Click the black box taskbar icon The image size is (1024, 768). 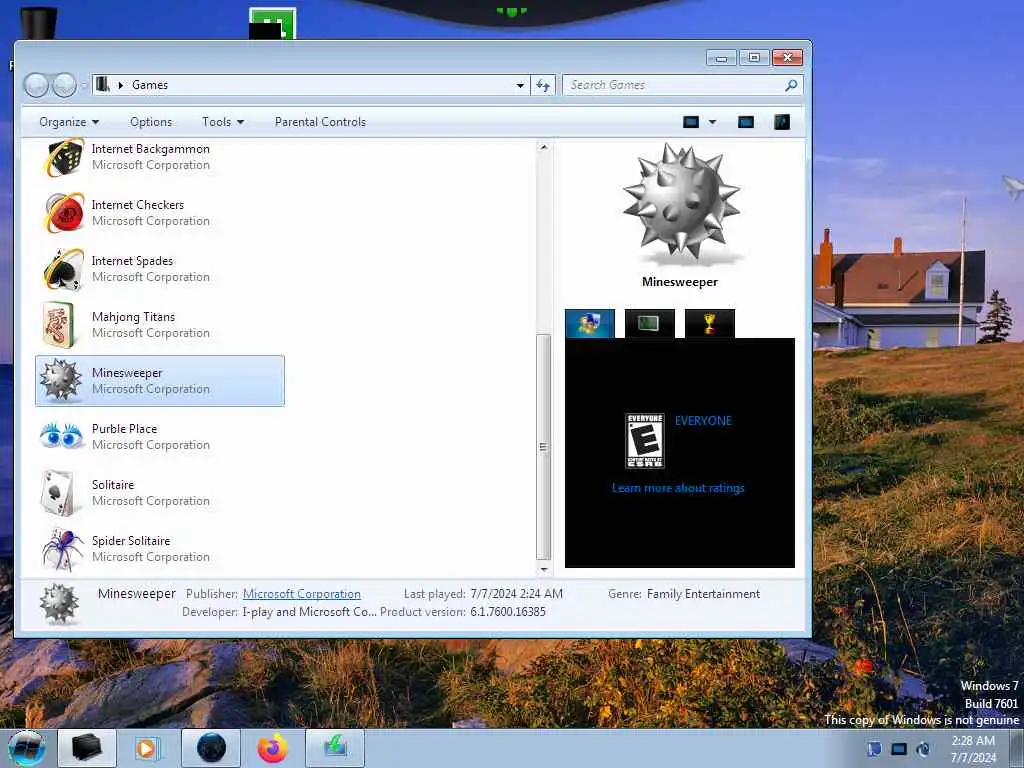(87, 748)
